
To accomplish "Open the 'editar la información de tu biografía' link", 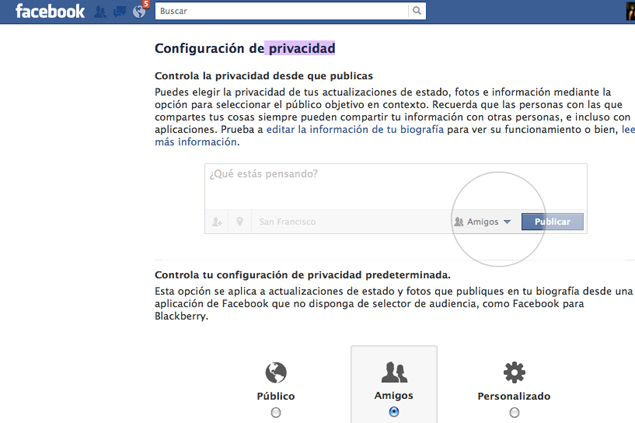I will coord(355,130).
